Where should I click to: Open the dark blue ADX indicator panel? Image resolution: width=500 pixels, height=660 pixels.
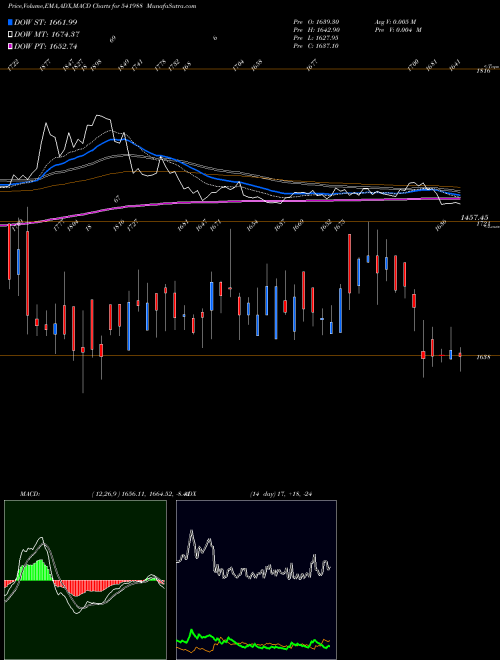[x=256, y=580]
